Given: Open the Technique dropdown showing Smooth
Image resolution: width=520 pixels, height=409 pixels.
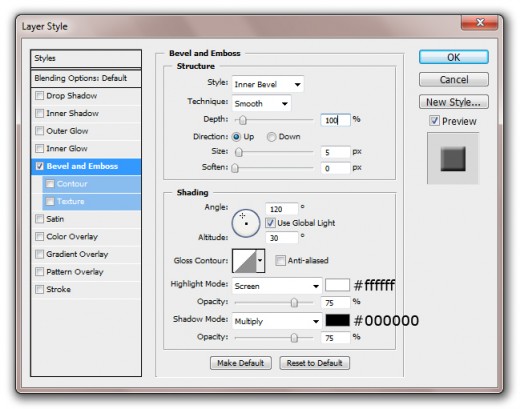Looking at the screenshot, I should (261, 103).
